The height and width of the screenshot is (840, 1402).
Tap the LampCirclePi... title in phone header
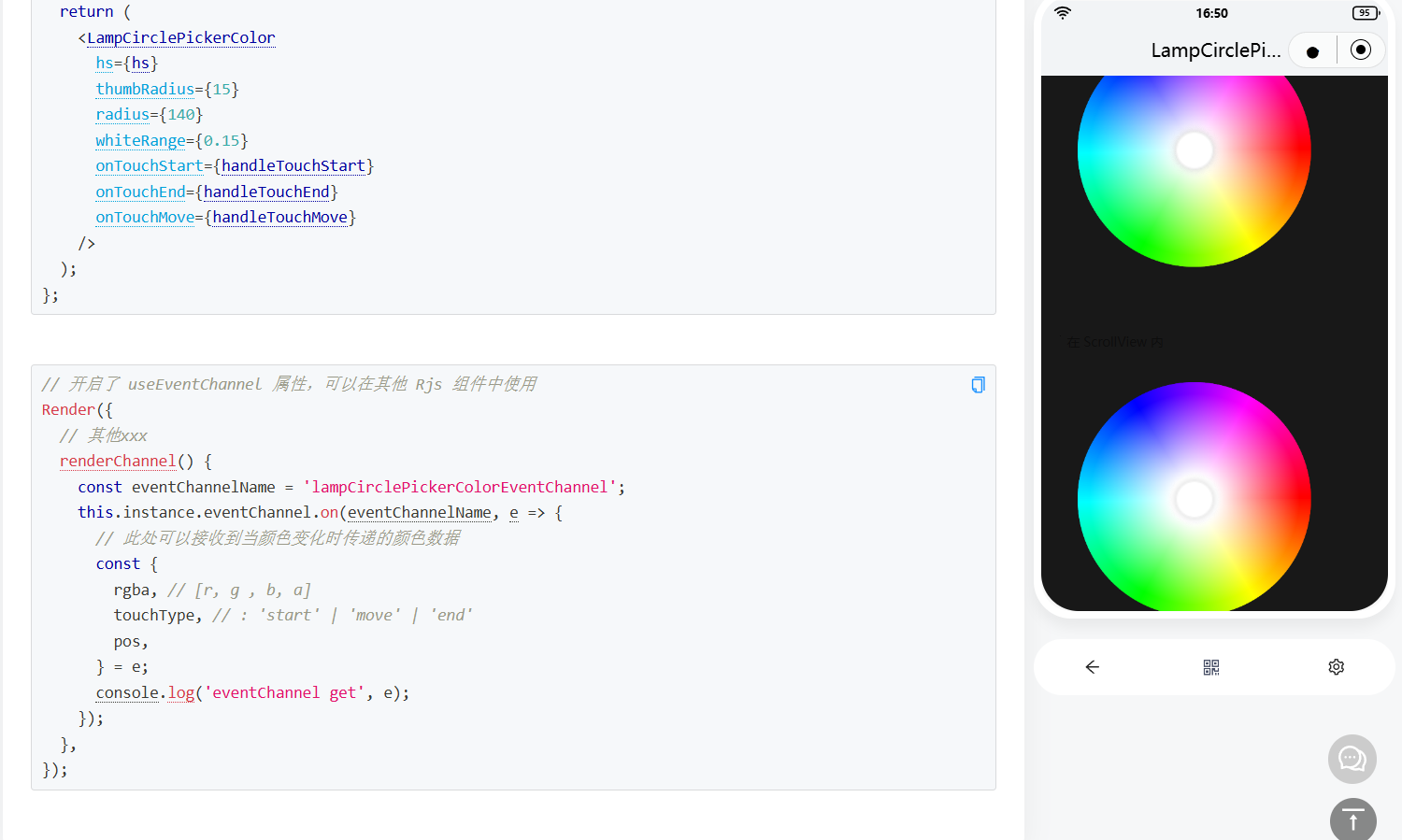click(1215, 50)
